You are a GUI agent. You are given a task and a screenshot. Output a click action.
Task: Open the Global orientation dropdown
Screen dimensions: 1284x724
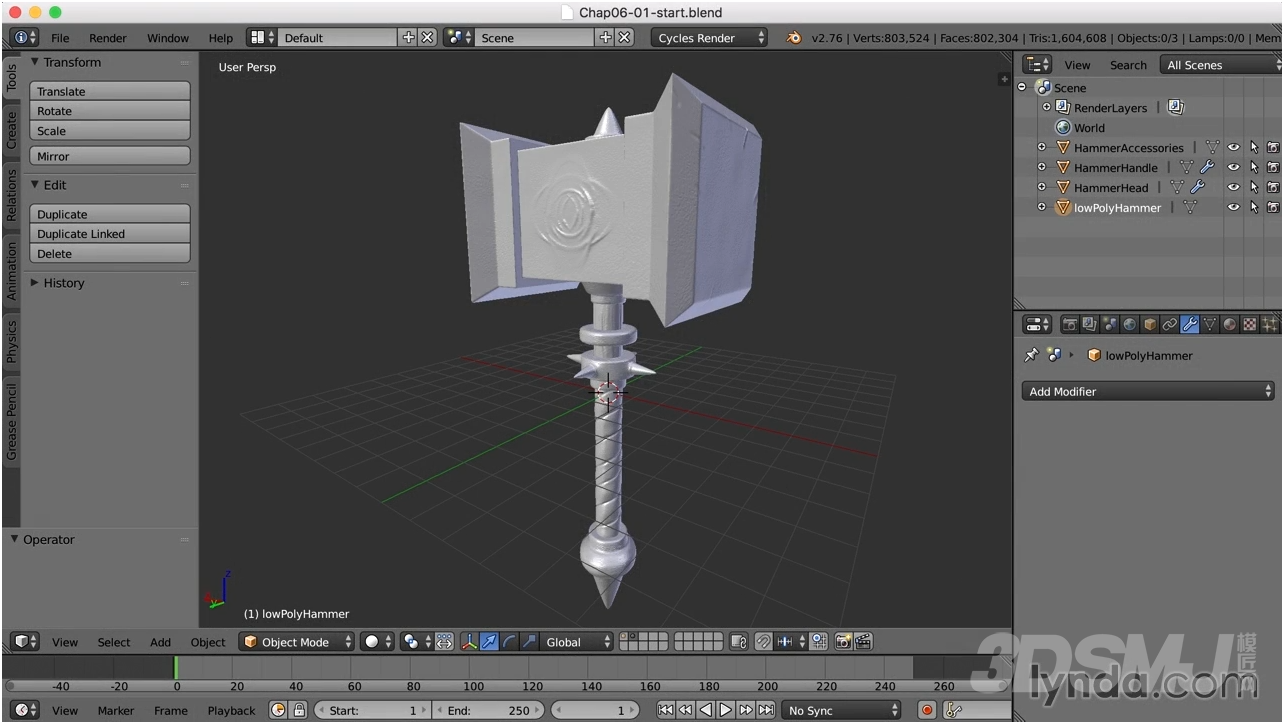[576, 642]
